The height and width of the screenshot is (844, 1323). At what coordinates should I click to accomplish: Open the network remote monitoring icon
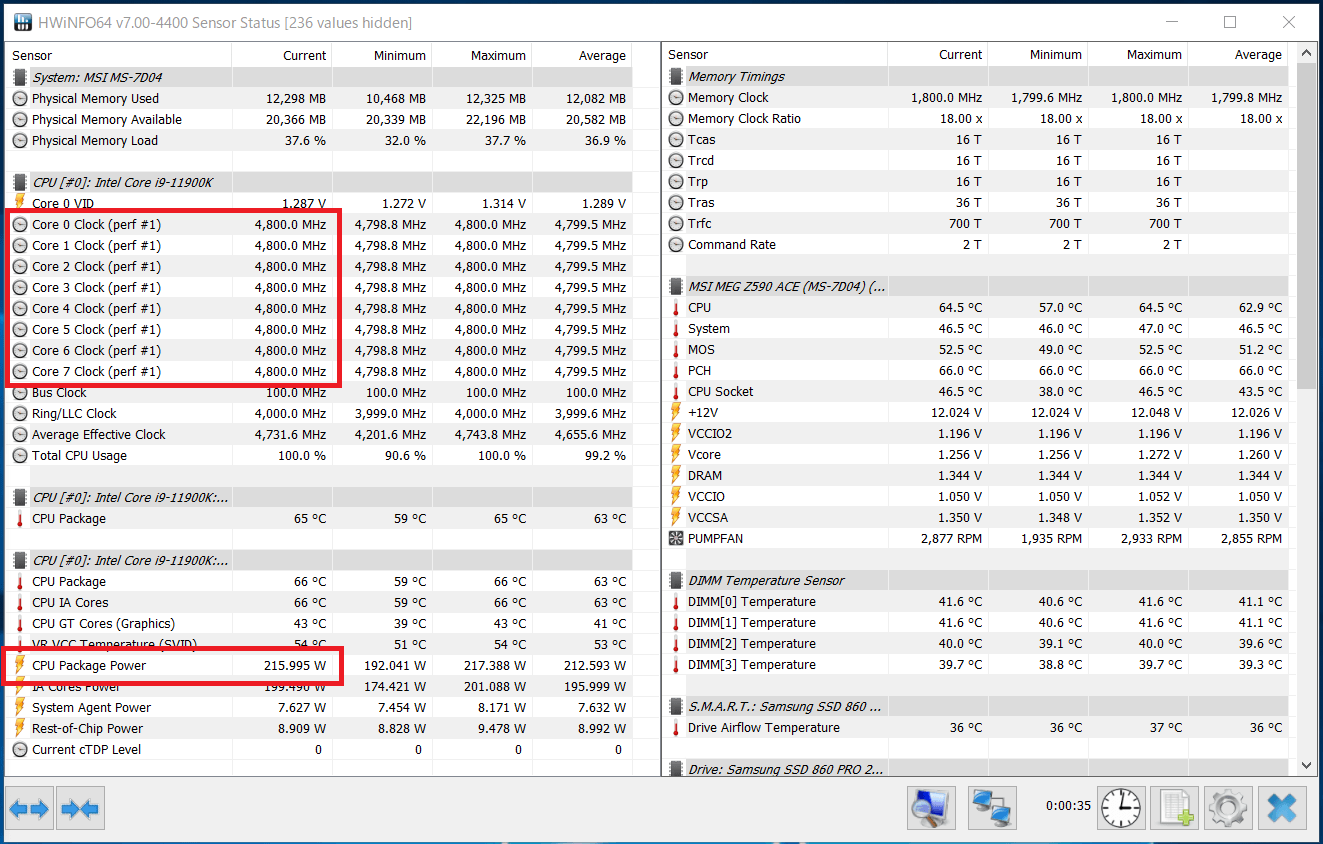(993, 807)
